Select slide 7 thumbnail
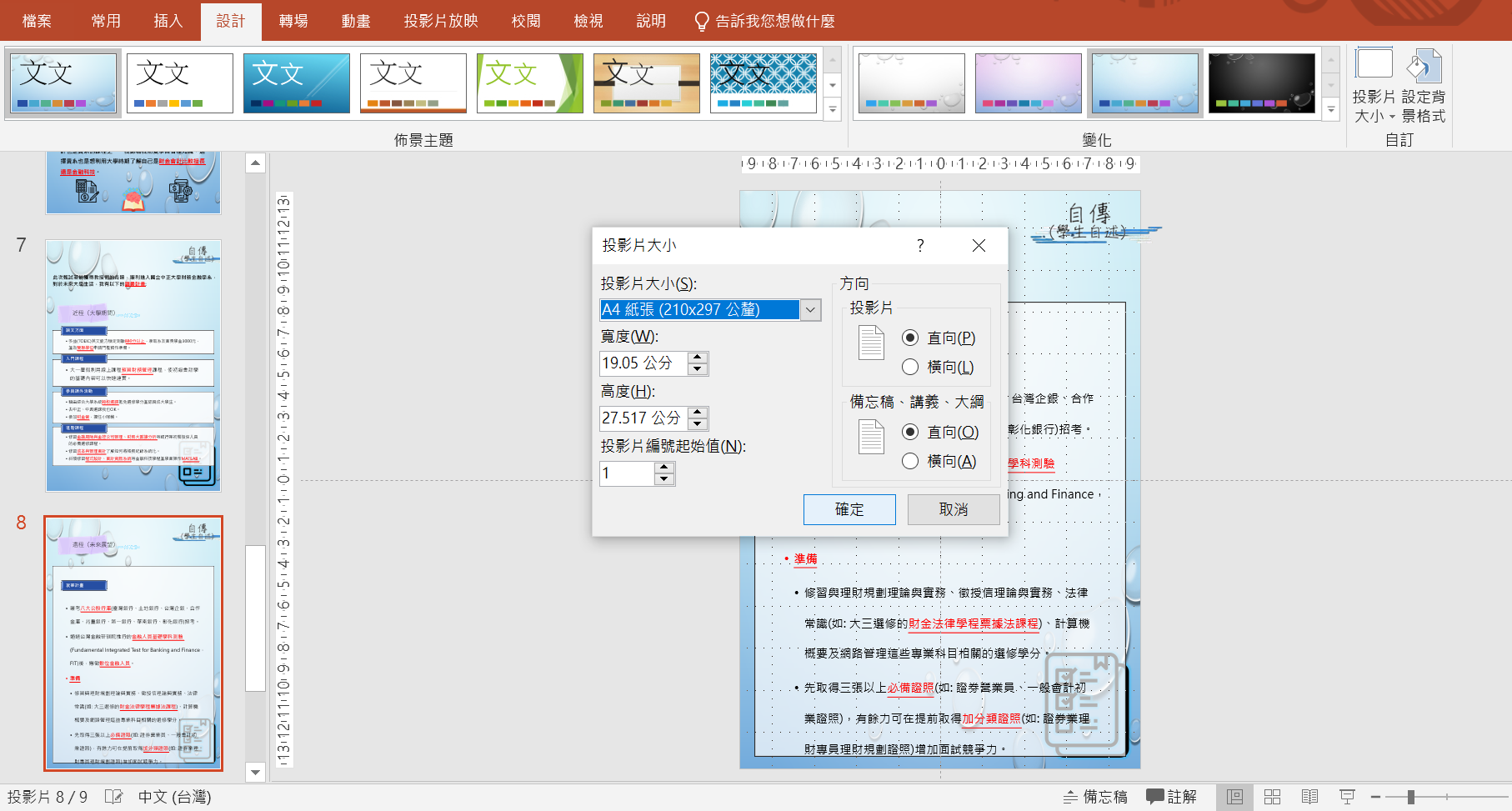This screenshot has height=811, width=1512. point(133,366)
